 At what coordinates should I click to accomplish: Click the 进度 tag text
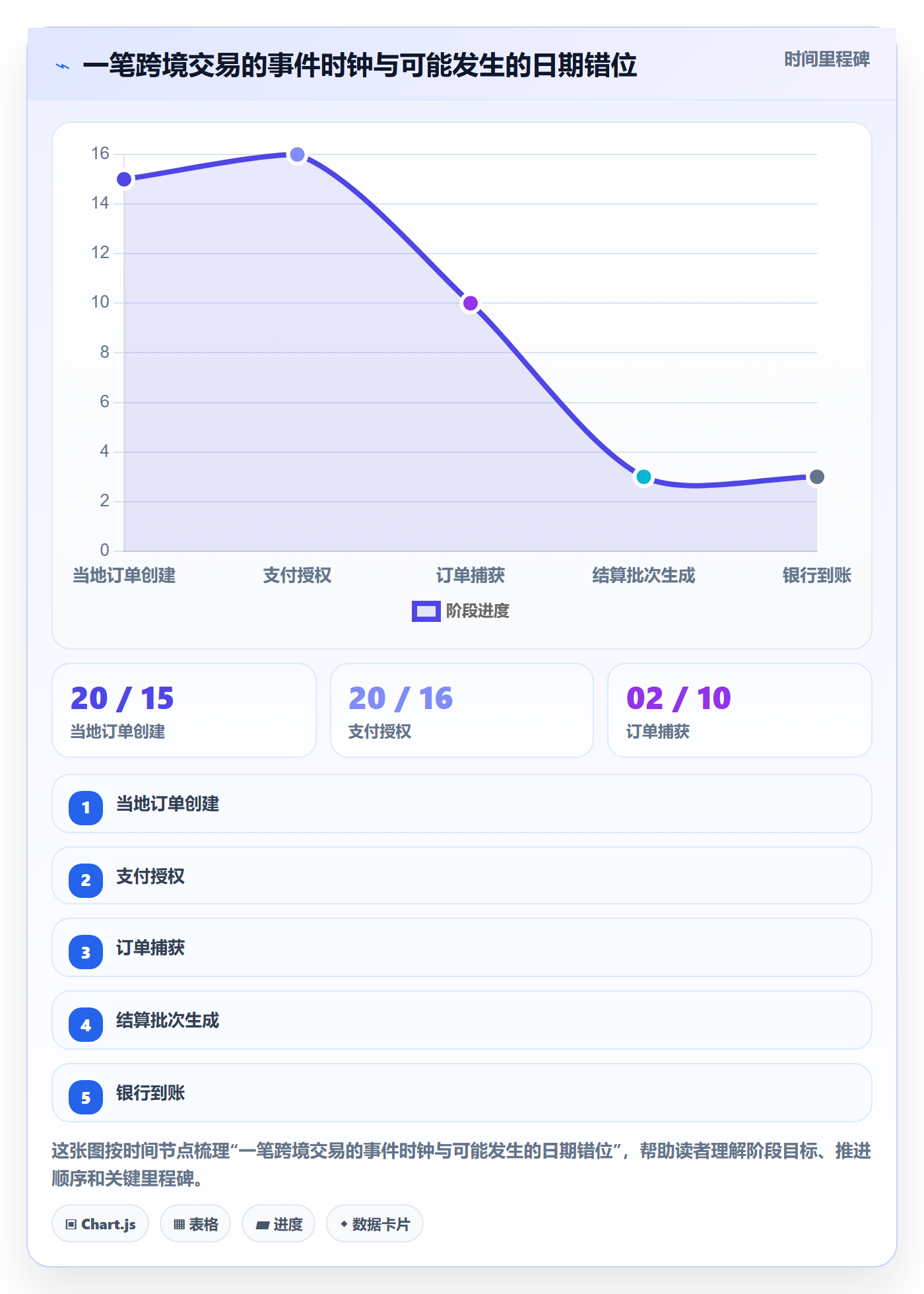(288, 1225)
